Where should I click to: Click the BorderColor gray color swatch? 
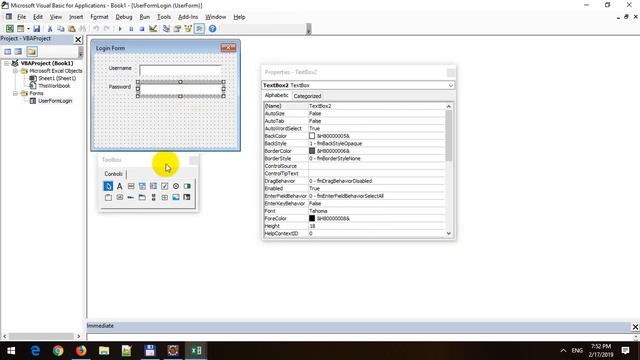[312, 151]
